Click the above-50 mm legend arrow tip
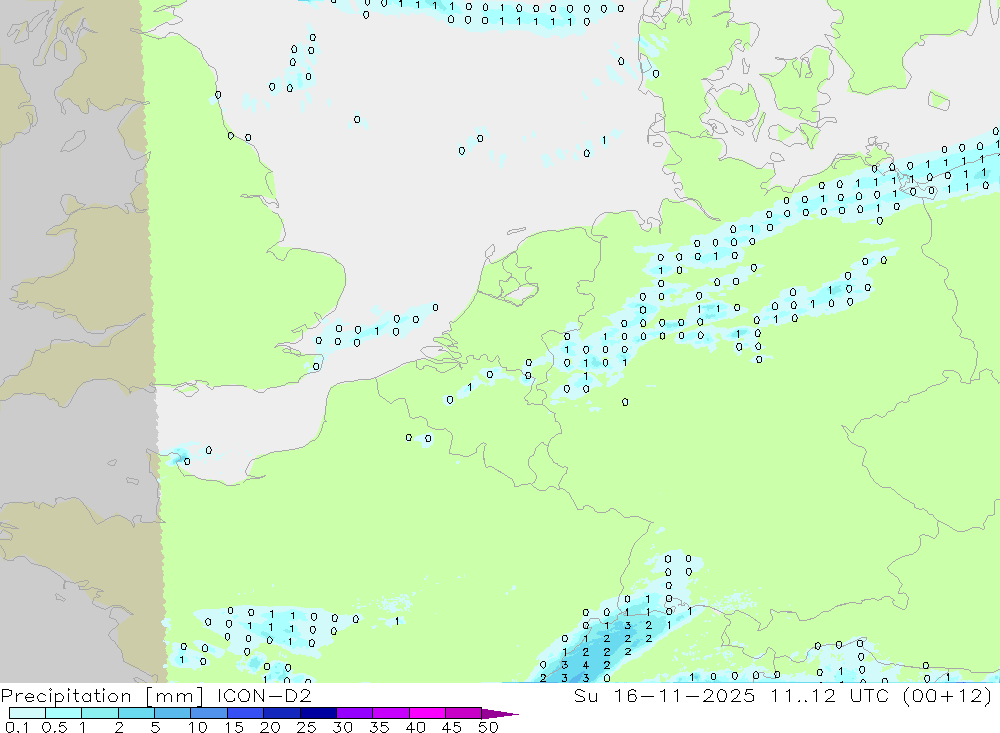 tap(499, 713)
